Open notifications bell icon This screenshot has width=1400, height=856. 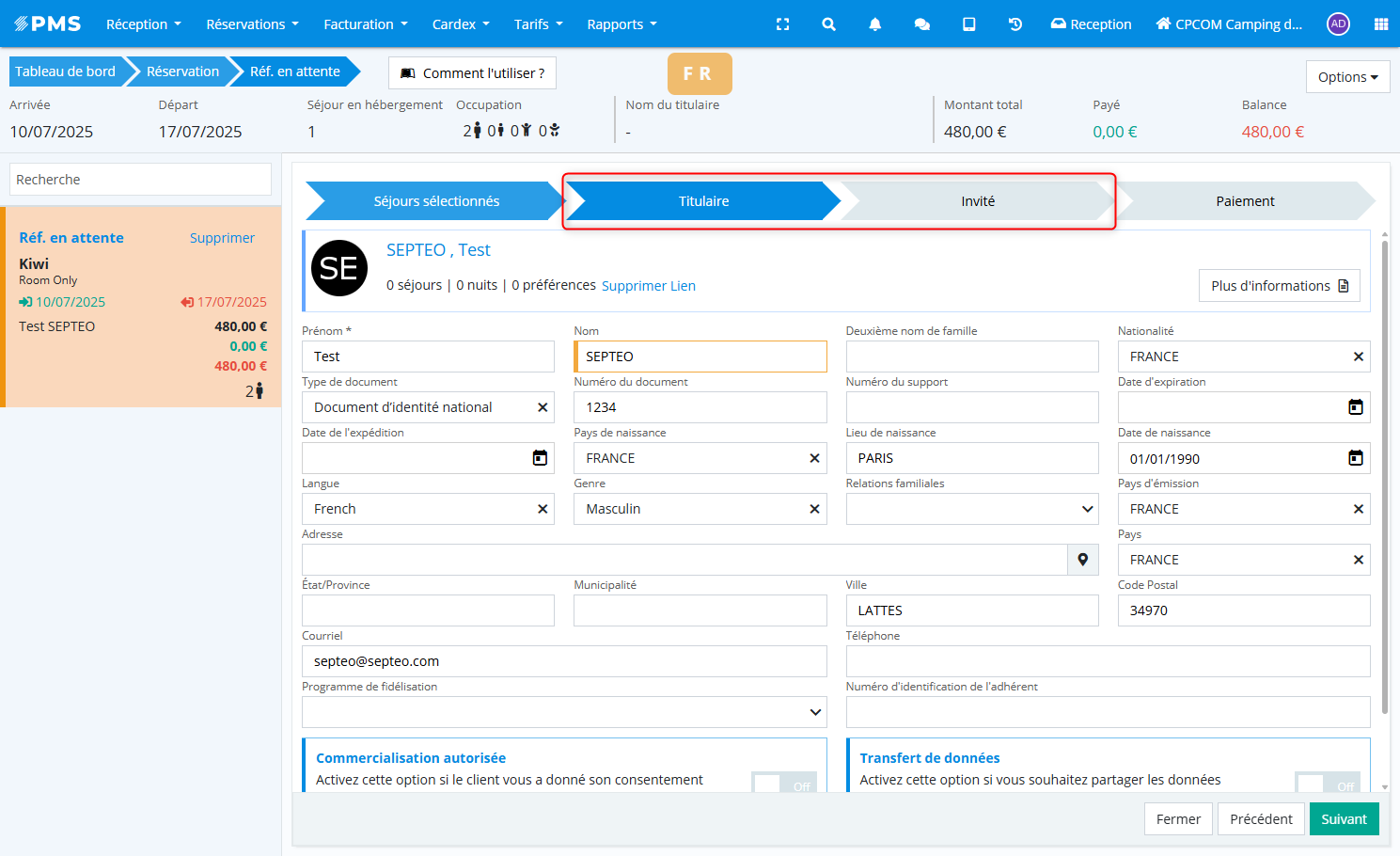pyautogui.click(x=874, y=24)
